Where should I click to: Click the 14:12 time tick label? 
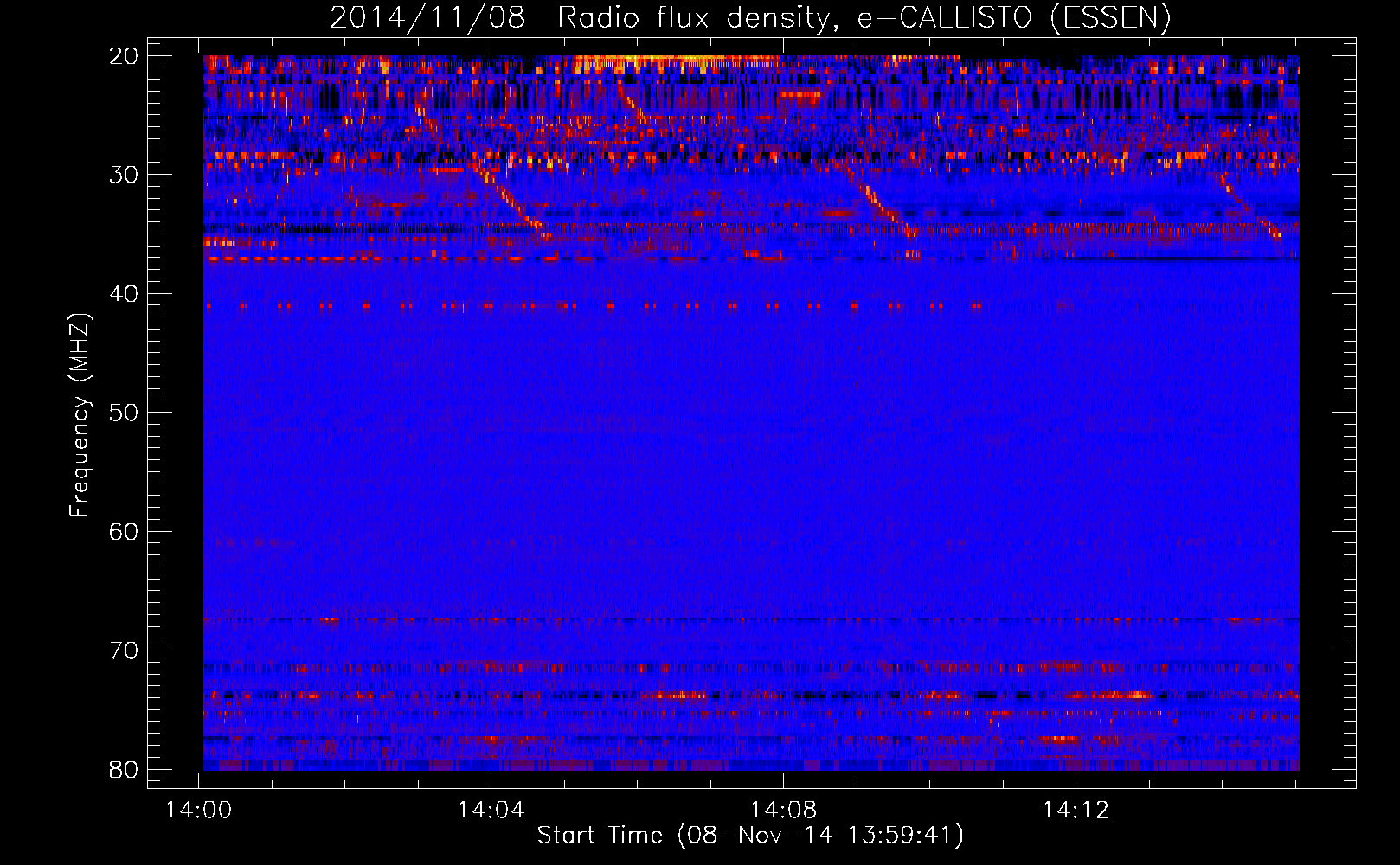tap(1076, 811)
